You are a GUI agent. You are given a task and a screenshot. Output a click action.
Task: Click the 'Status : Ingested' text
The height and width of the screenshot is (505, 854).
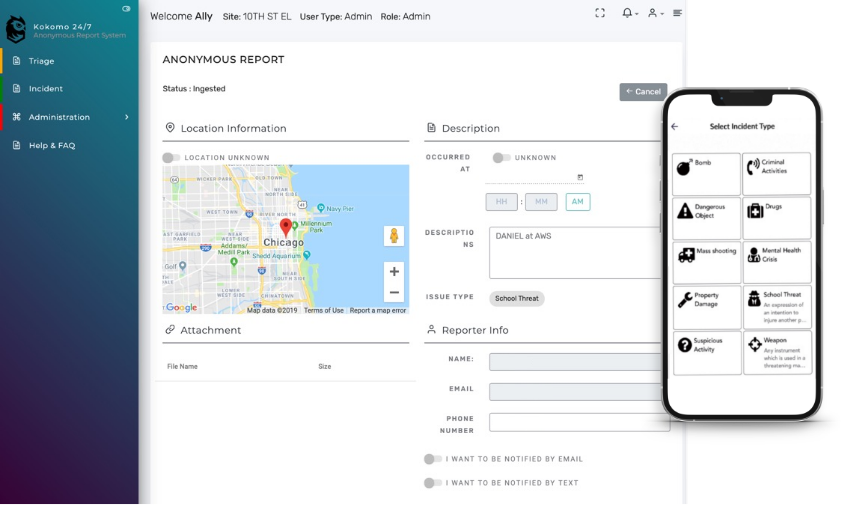pyautogui.click(x=193, y=89)
